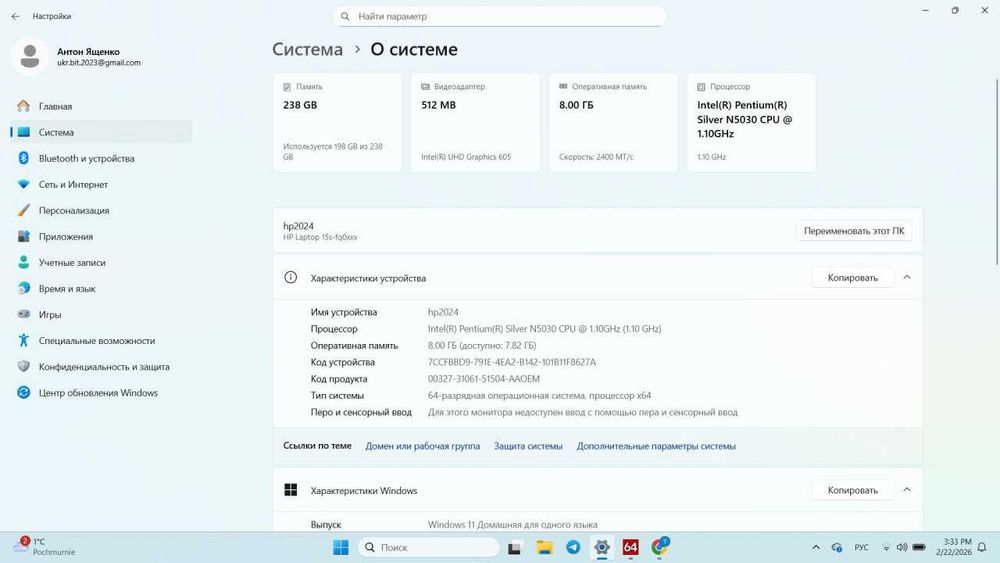The height and width of the screenshot is (563, 1000).
Task: Open Bluetooth и устройства settings
Action: 101,158
